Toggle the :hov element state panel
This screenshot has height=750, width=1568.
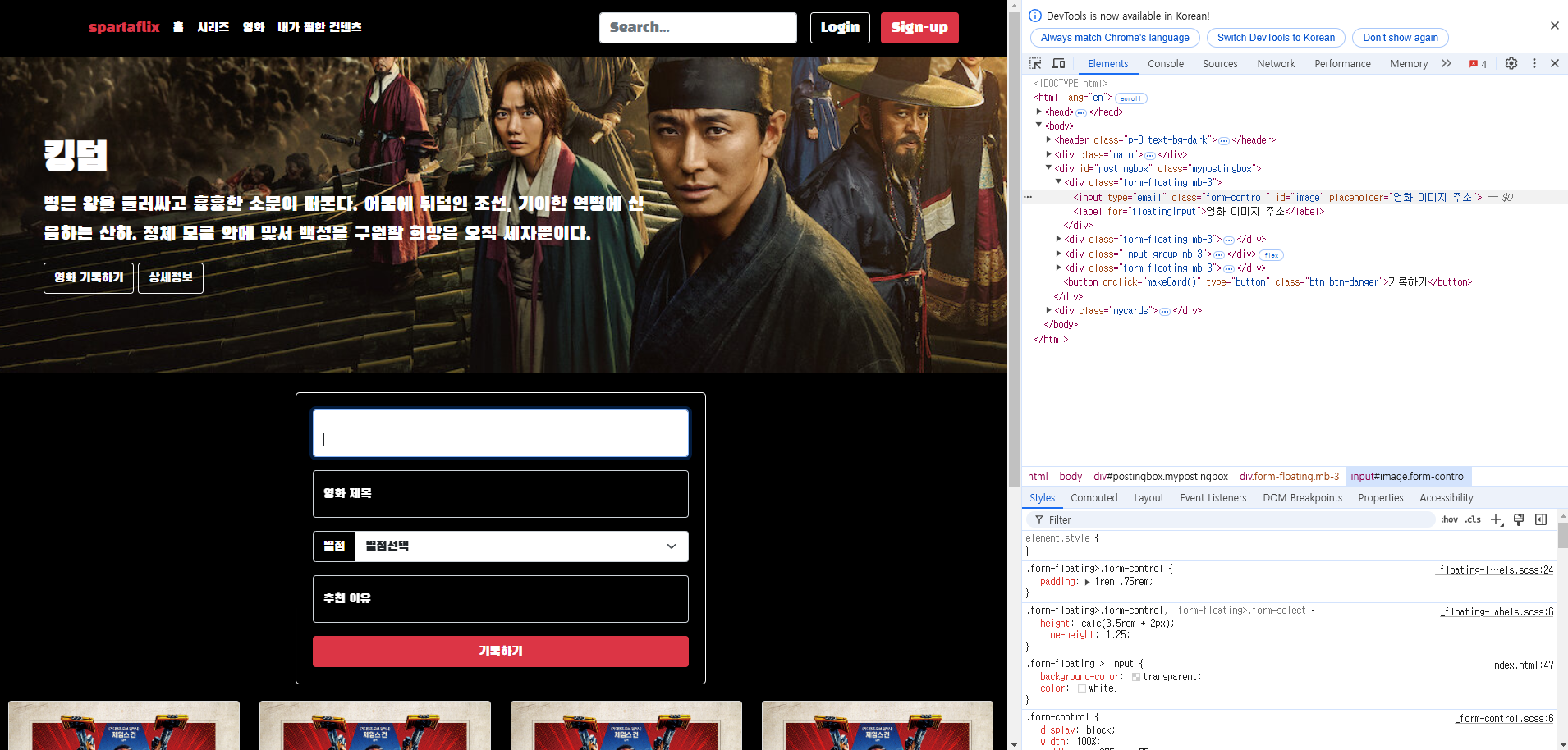[x=1450, y=519]
